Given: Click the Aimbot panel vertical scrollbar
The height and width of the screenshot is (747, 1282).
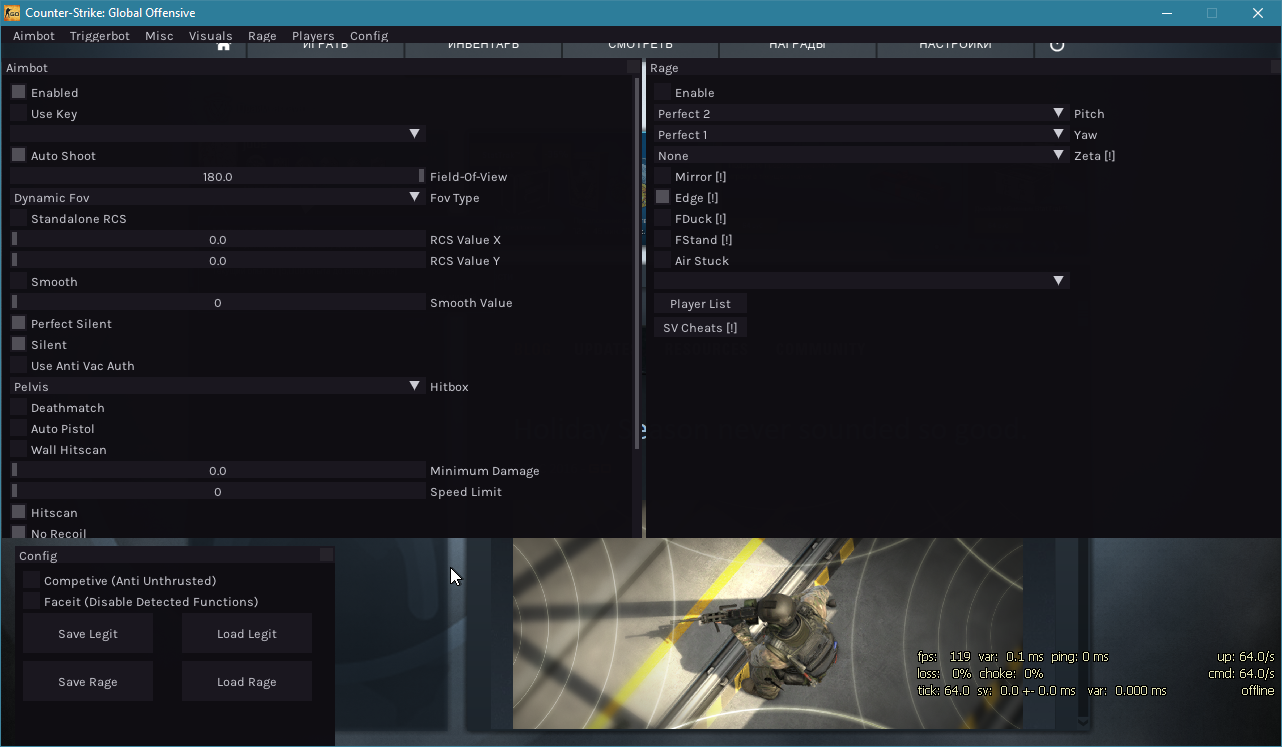Looking at the screenshot, I should (637, 264).
